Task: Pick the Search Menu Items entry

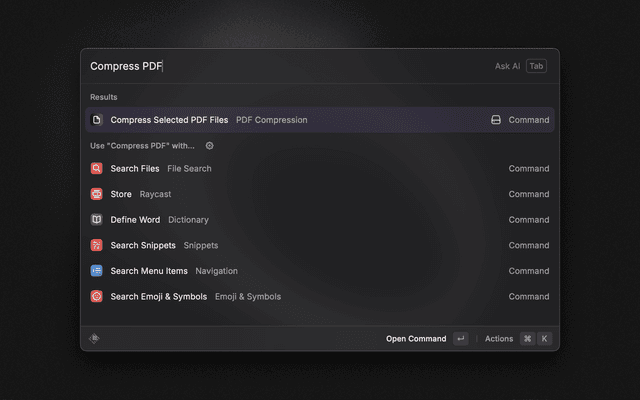Action: click(300, 271)
